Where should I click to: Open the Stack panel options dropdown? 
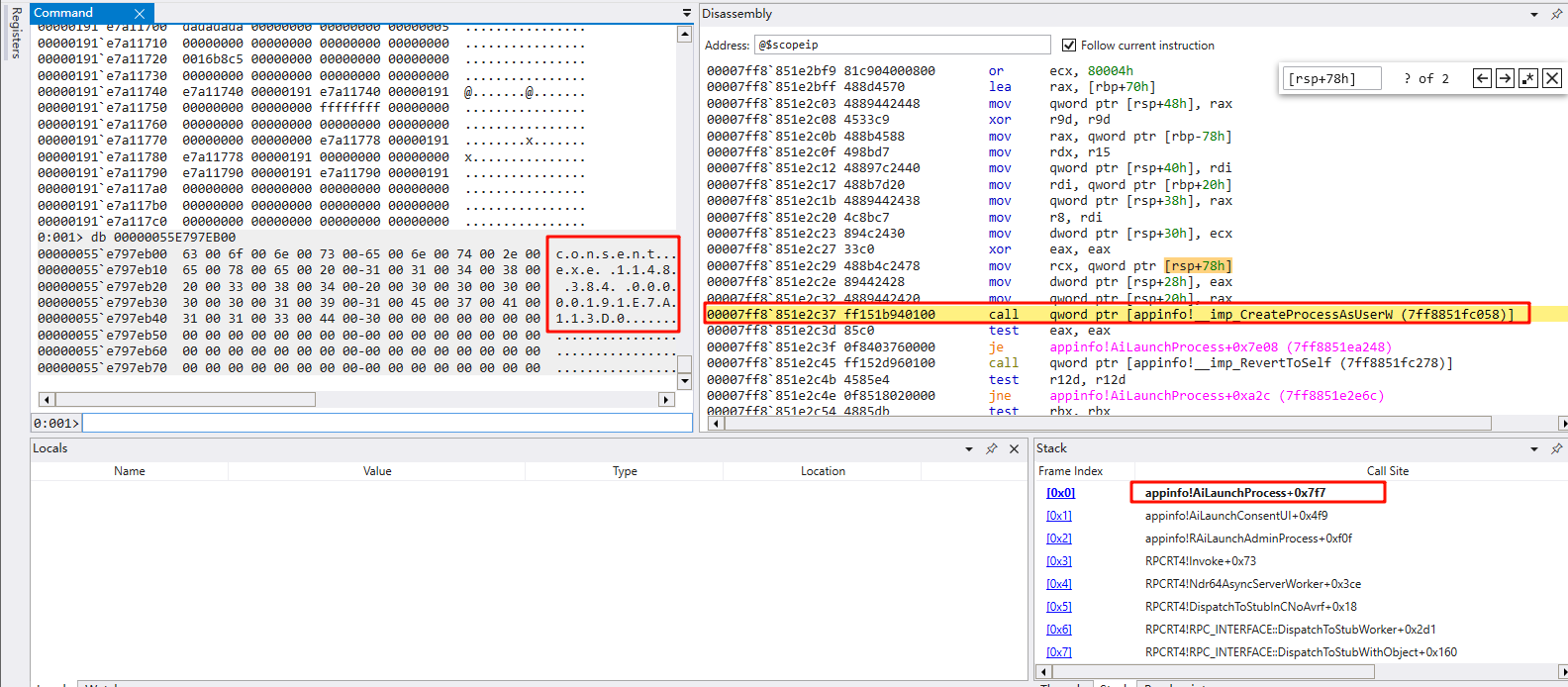pyautogui.click(x=1534, y=448)
